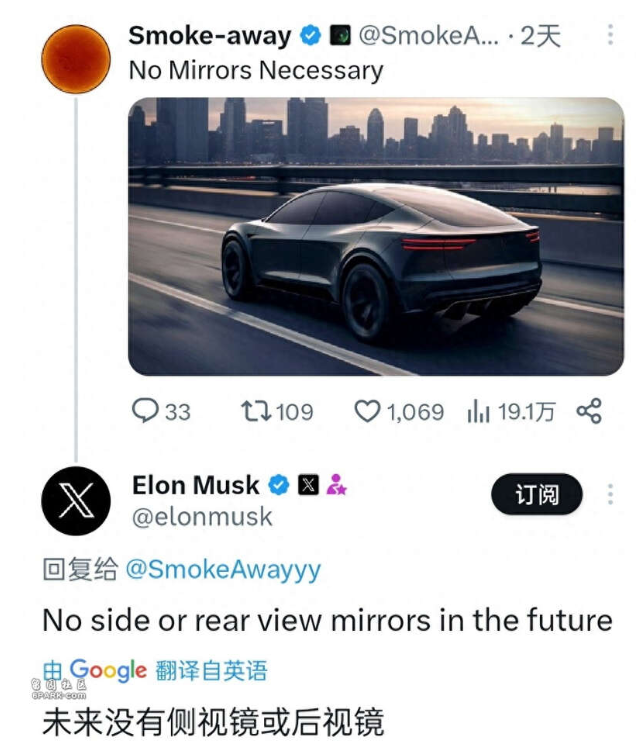
Task: Open Elon Musk's X logo avatar
Action: point(76,500)
